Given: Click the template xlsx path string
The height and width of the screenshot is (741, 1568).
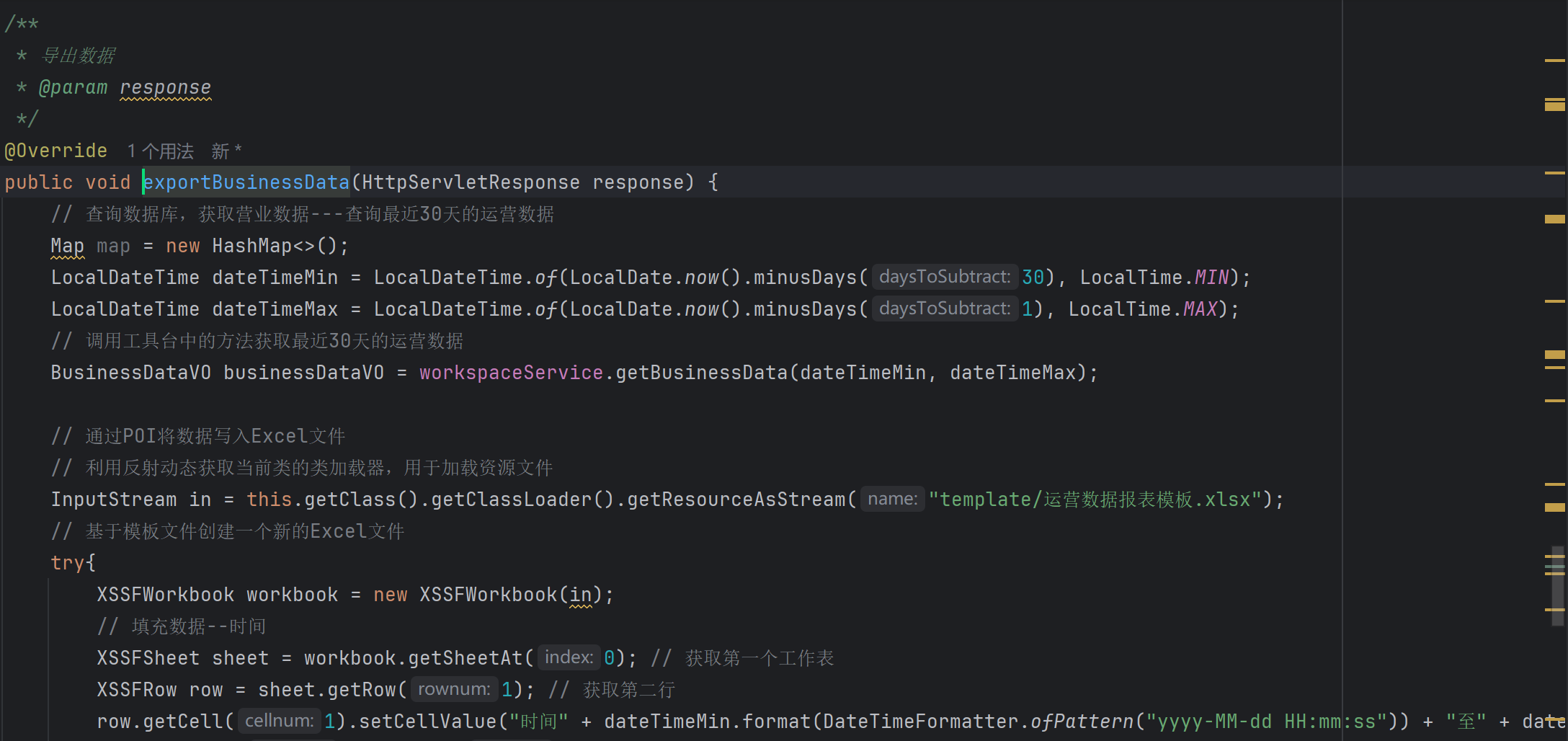Looking at the screenshot, I should pos(1095,500).
